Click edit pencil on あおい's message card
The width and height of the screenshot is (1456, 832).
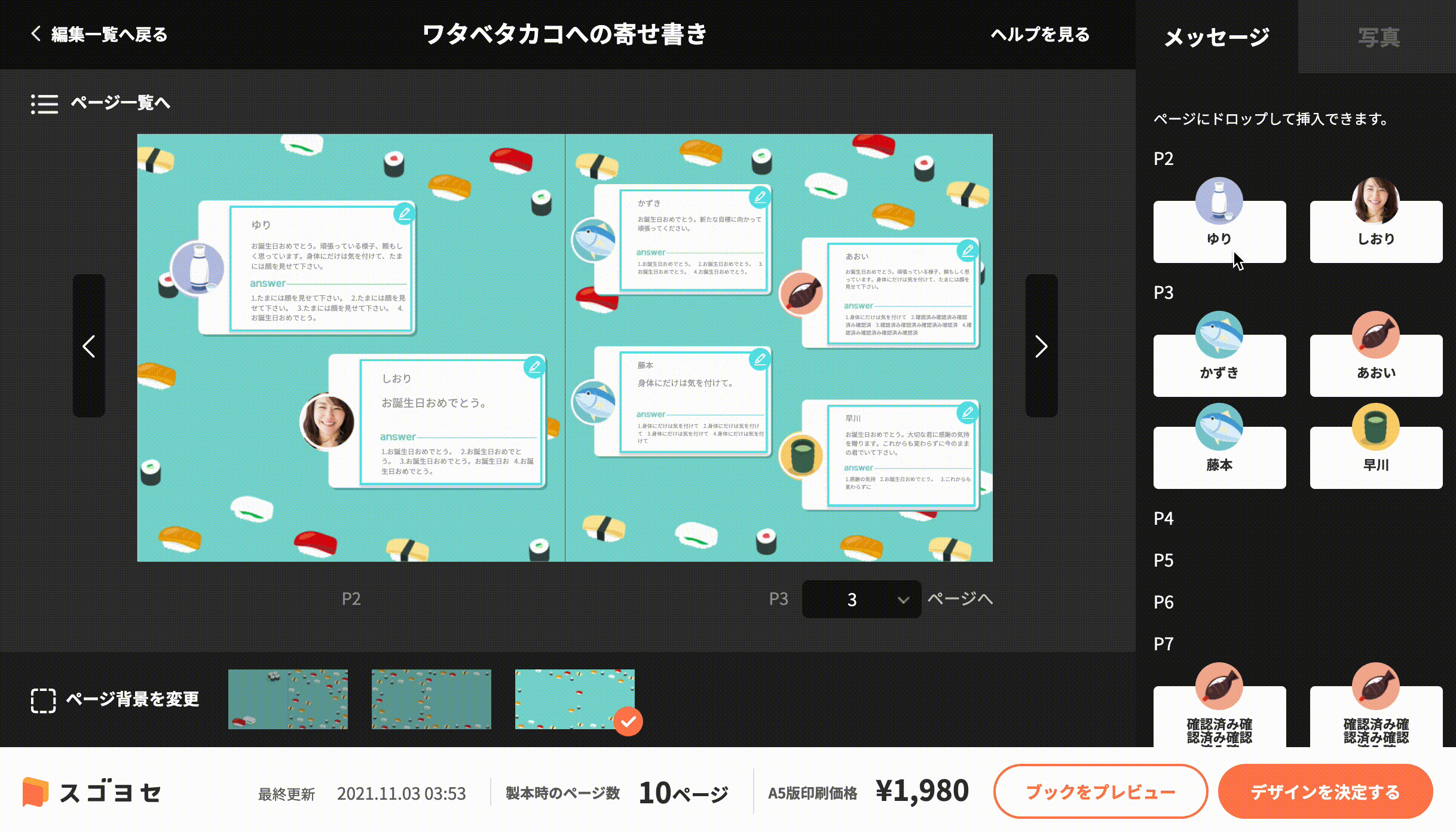click(x=967, y=250)
